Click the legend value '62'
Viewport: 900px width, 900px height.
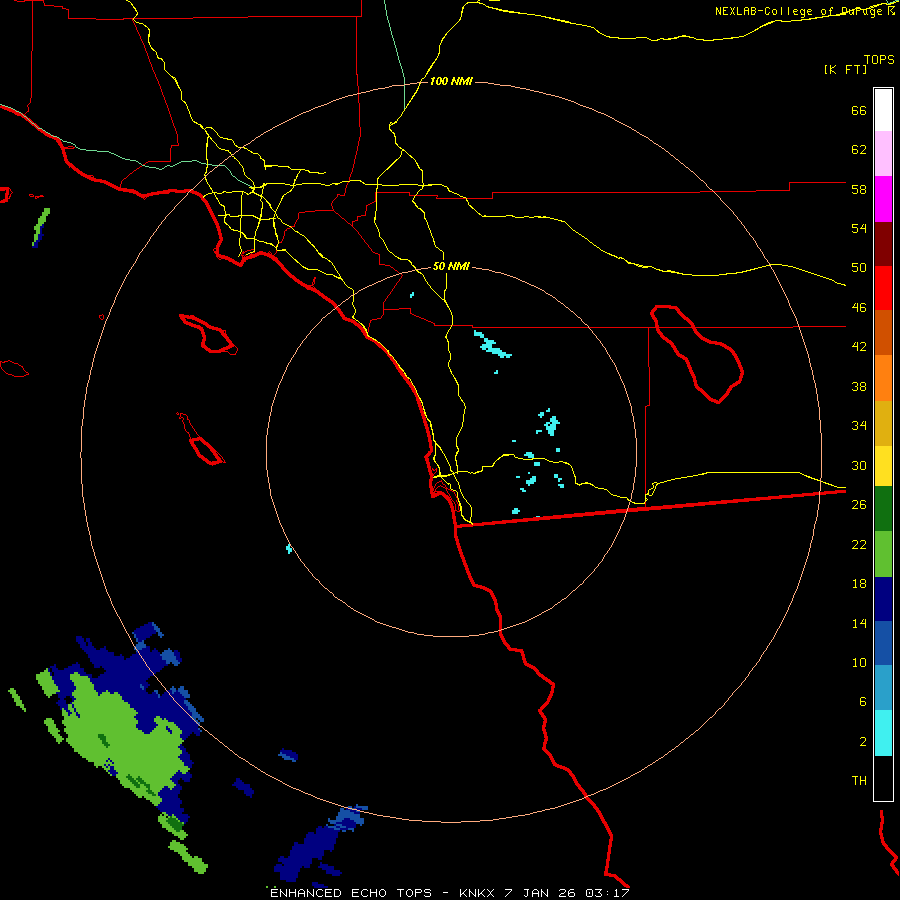859,150
